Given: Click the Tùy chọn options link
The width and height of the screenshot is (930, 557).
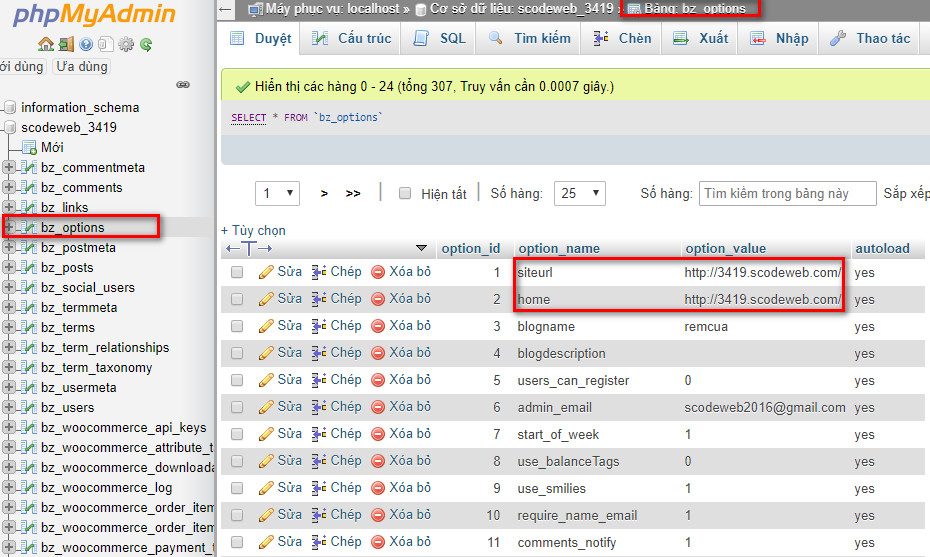Looking at the screenshot, I should [x=254, y=230].
